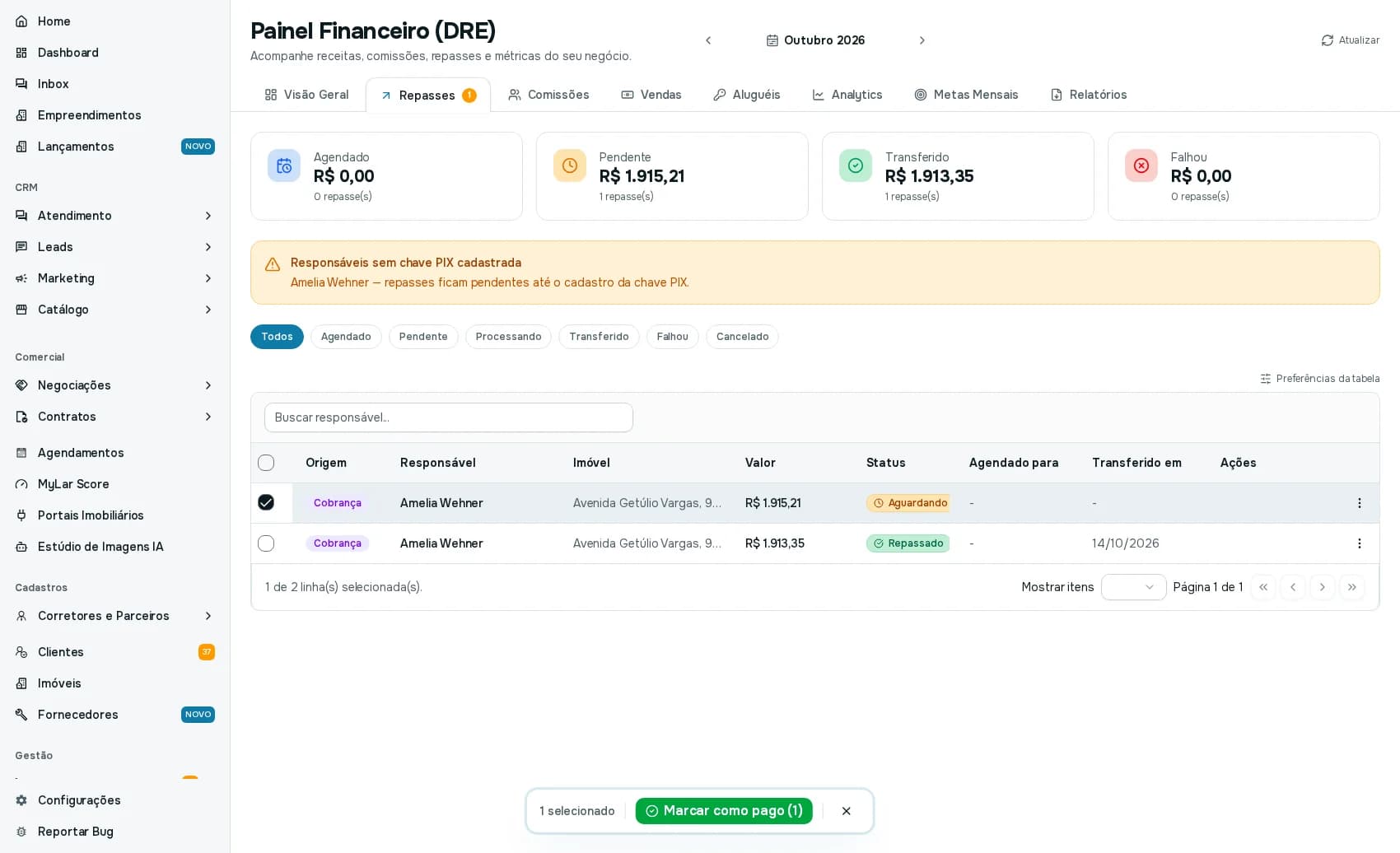Open Fornecedores in sidebar
1400x853 pixels.
115,715
